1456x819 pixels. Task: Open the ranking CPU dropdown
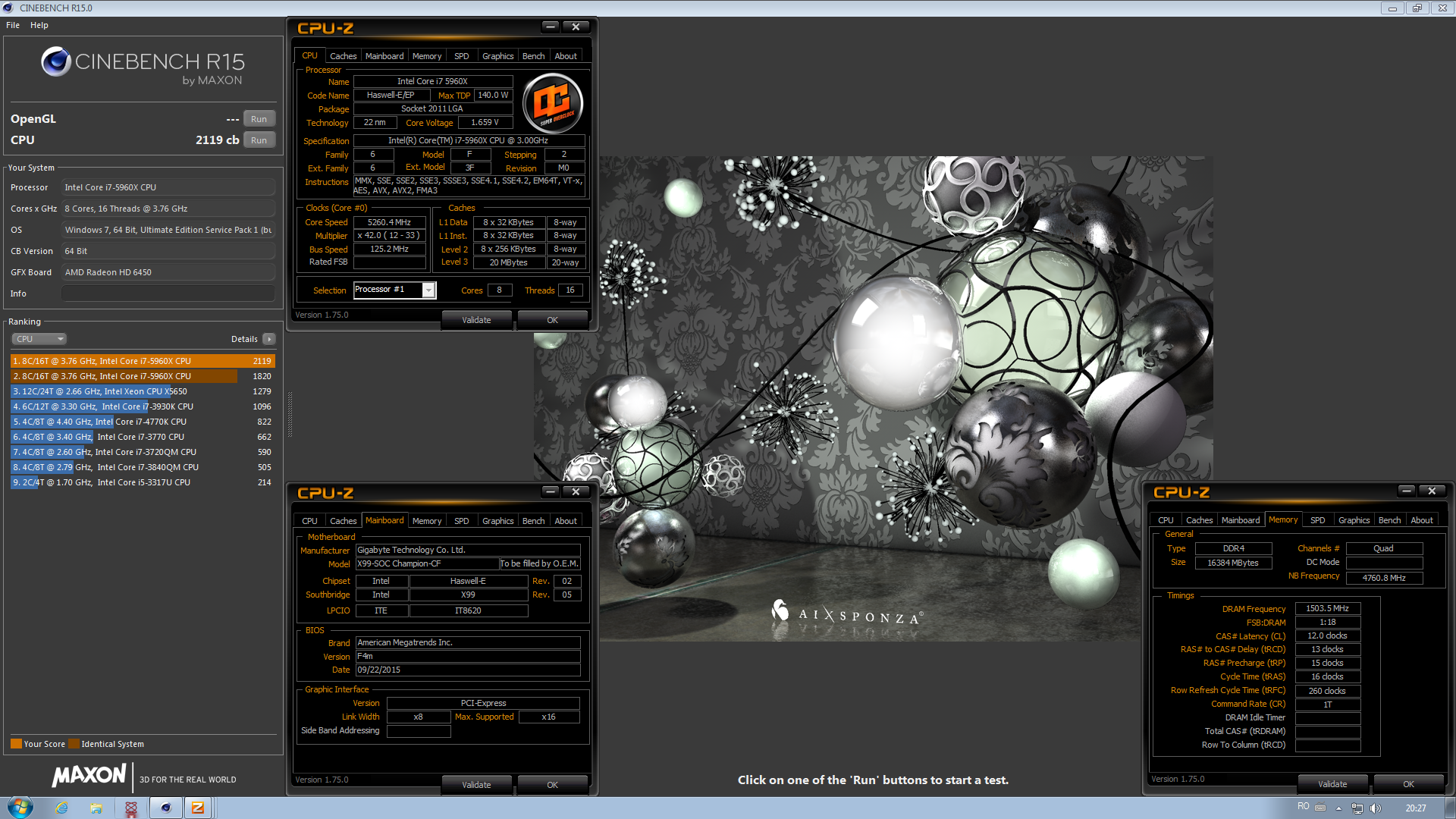click(39, 339)
